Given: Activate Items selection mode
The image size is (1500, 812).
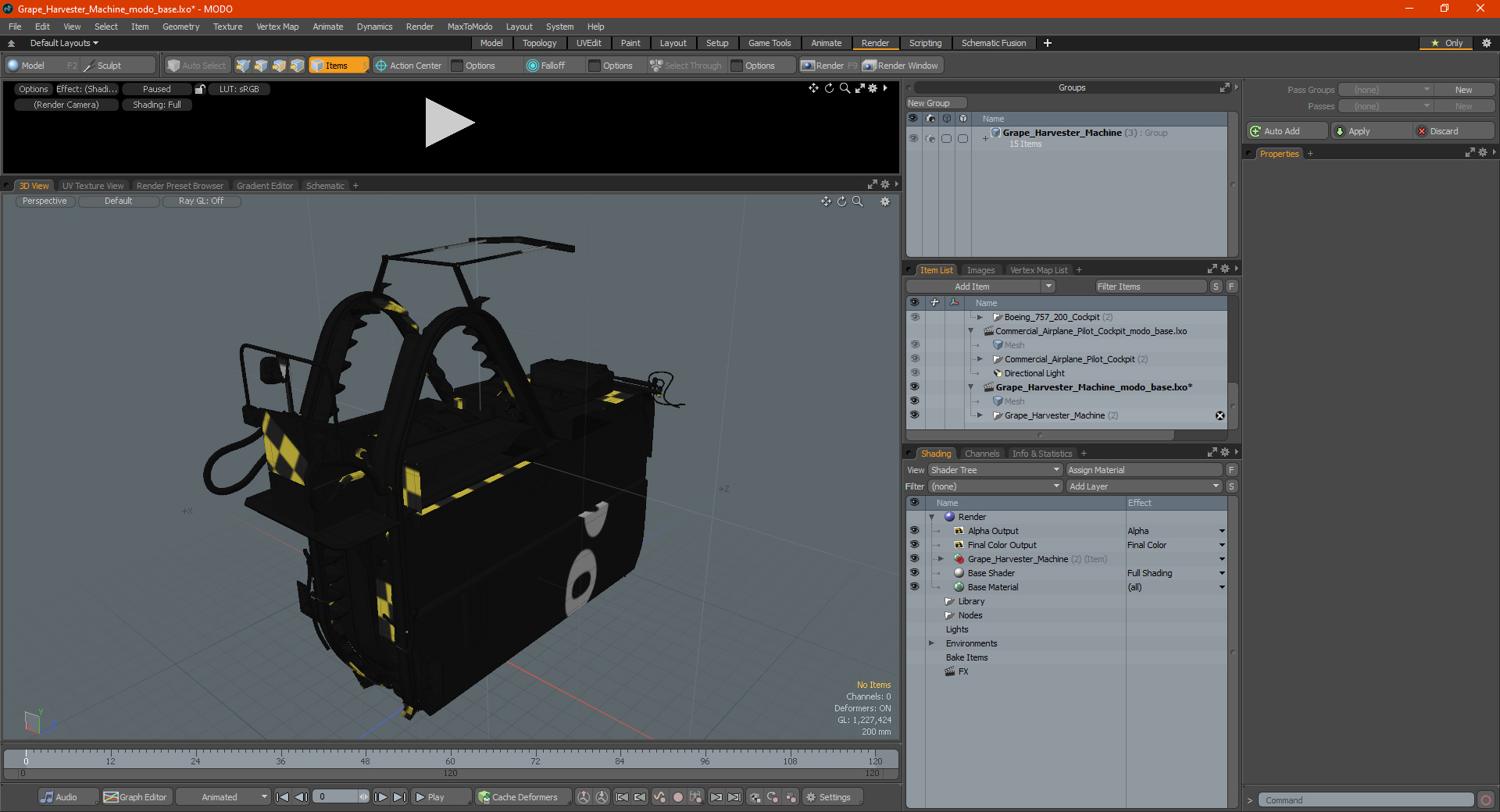Looking at the screenshot, I should point(338,66).
